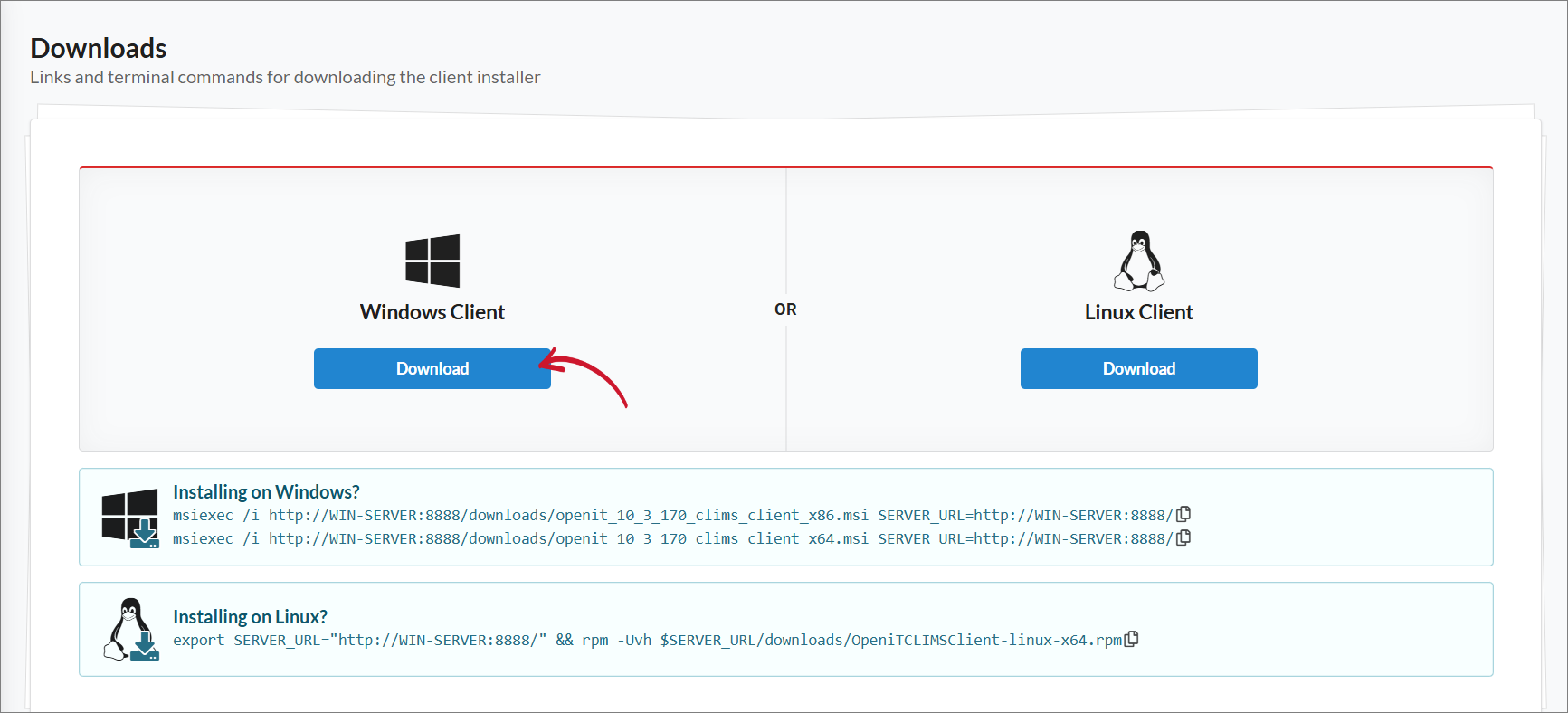The height and width of the screenshot is (713, 1568).
Task: Click the Downloads page heading
Action: tap(99, 48)
